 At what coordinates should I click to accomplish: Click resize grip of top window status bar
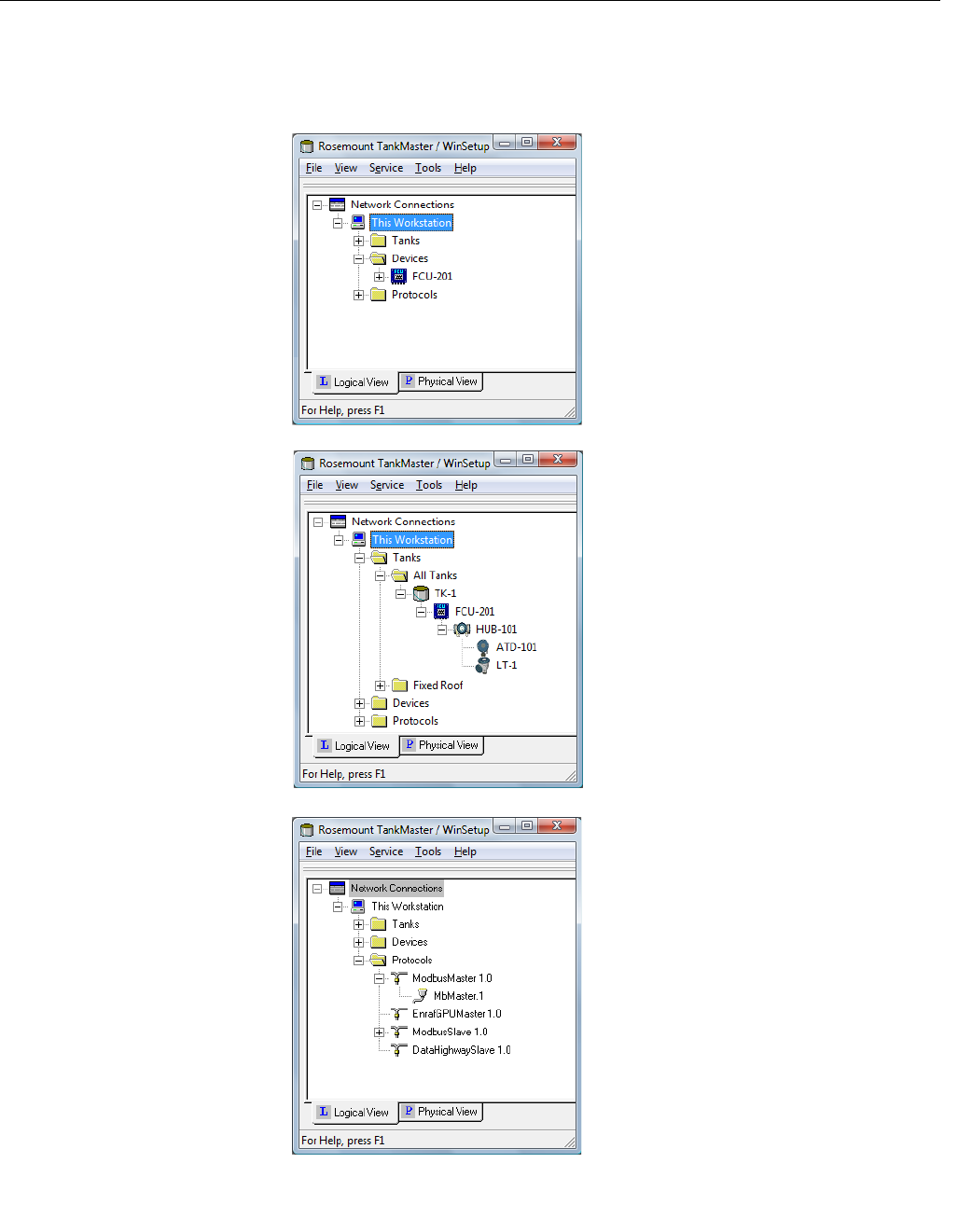click(570, 411)
